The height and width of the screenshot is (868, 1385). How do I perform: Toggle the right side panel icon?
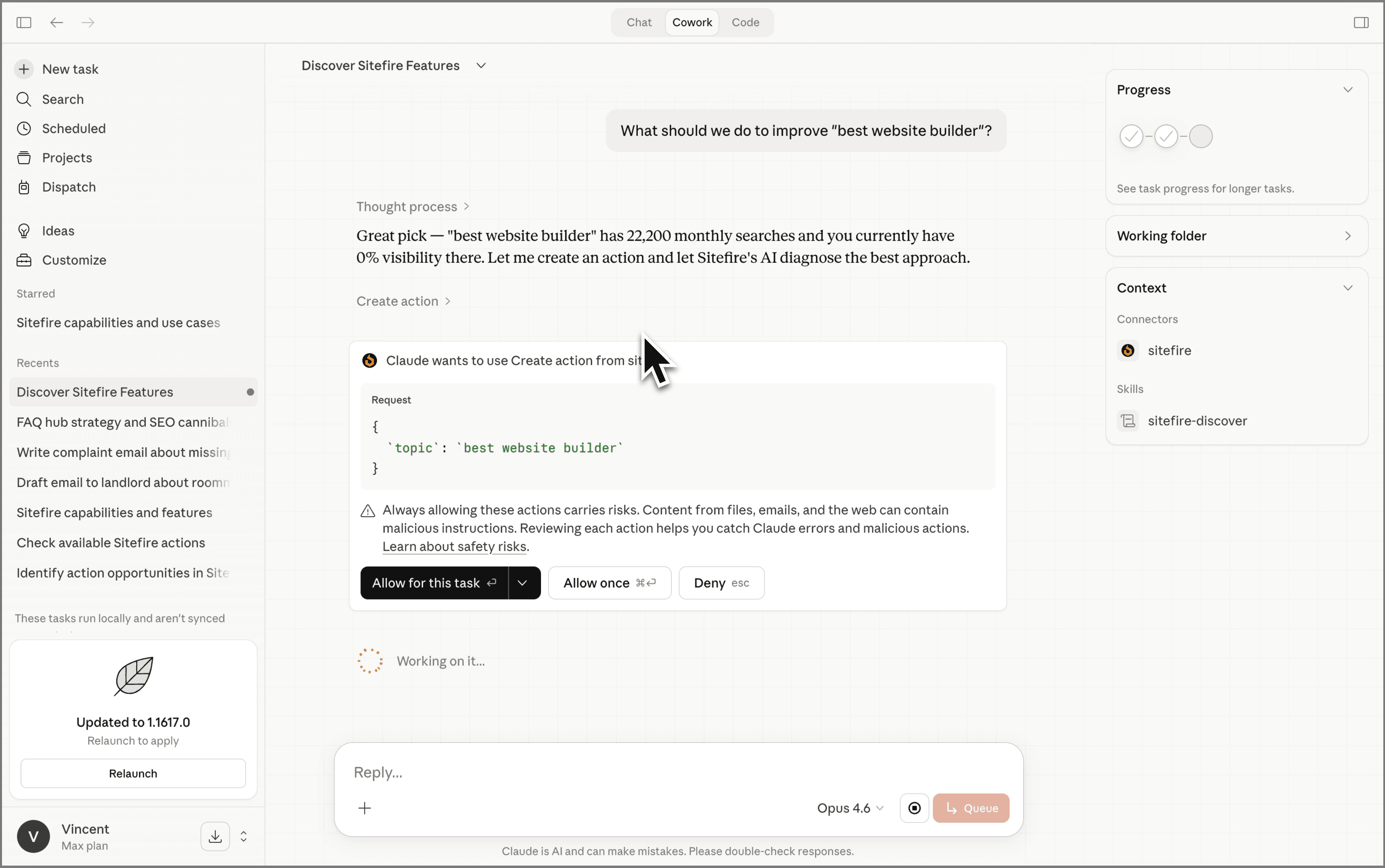[x=1361, y=23]
